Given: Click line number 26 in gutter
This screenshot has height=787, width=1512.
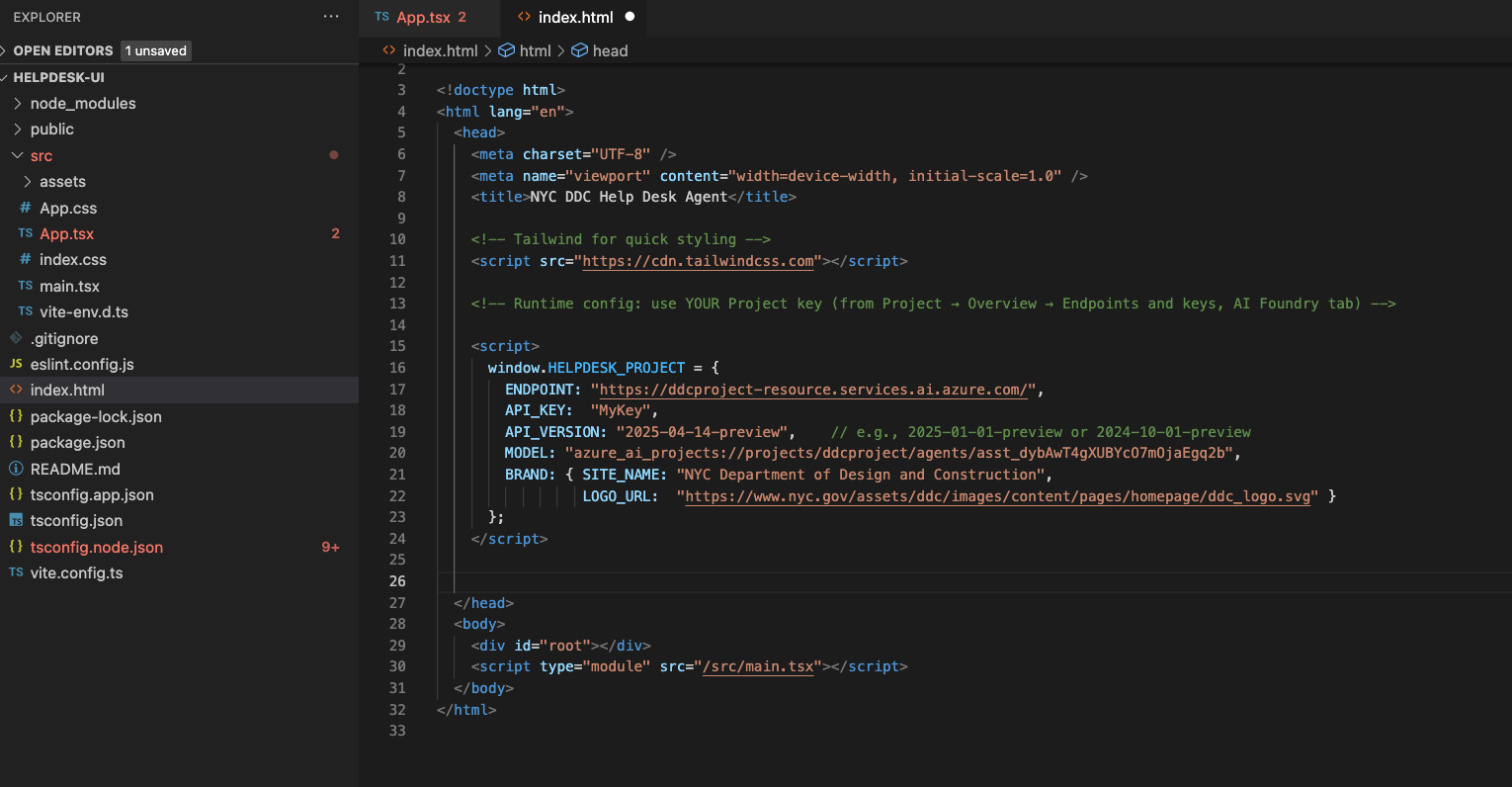Looking at the screenshot, I should [397, 581].
